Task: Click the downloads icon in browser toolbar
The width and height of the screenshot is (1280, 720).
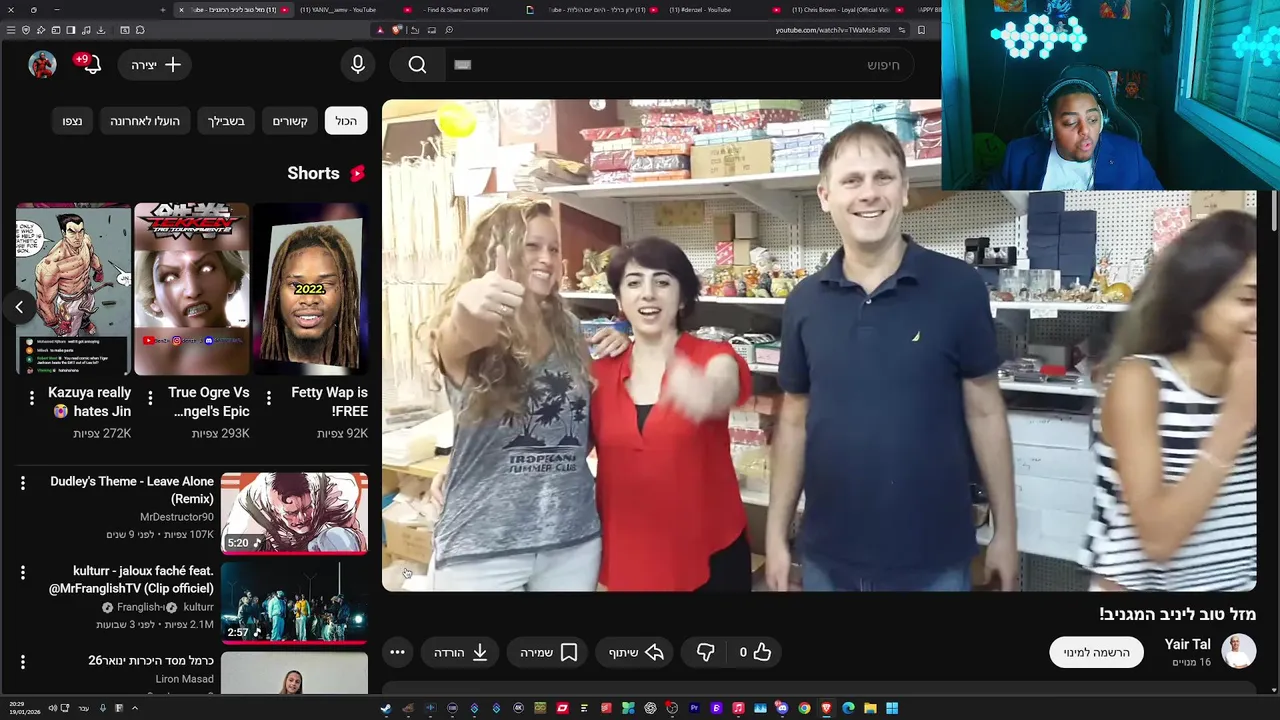Action: pyautogui.click(x=101, y=30)
